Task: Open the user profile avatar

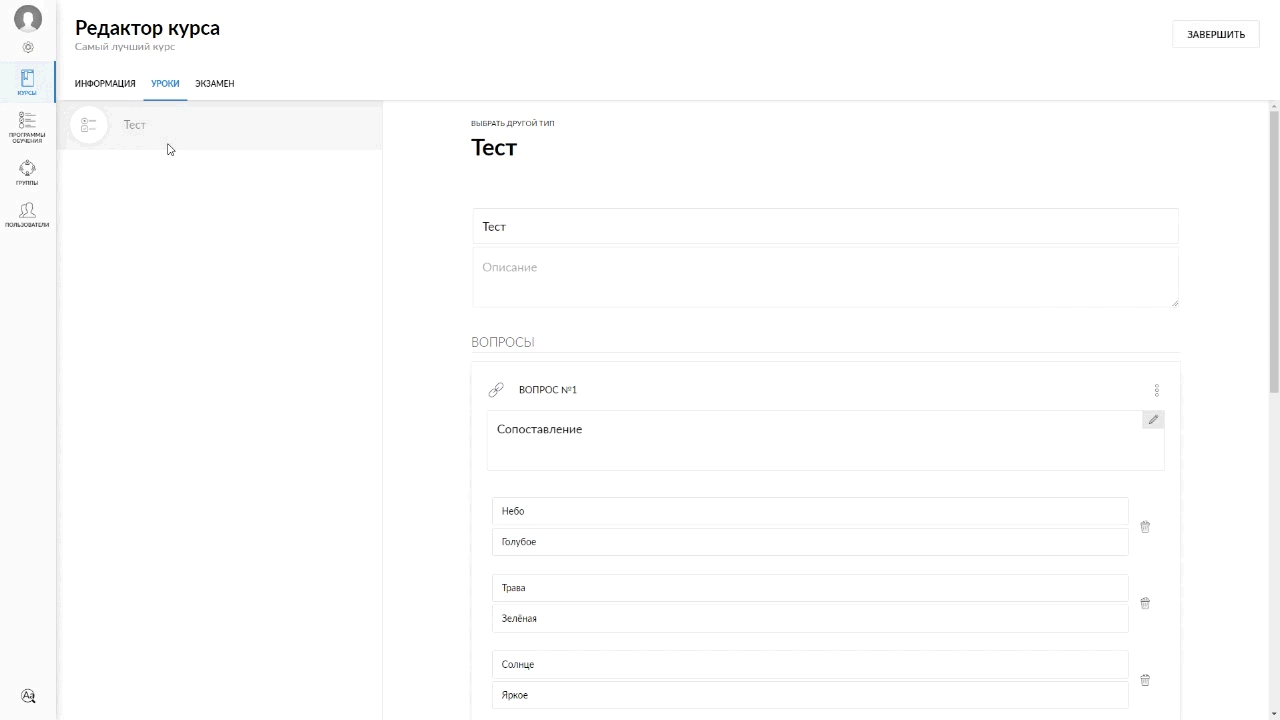Action: 28,19
